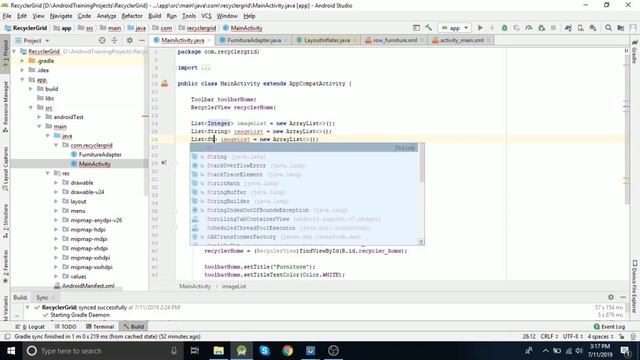Open SDK Manager from the toolbar
Image resolution: width=640 pixels, height=360 pixels.
[x=593, y=28]
